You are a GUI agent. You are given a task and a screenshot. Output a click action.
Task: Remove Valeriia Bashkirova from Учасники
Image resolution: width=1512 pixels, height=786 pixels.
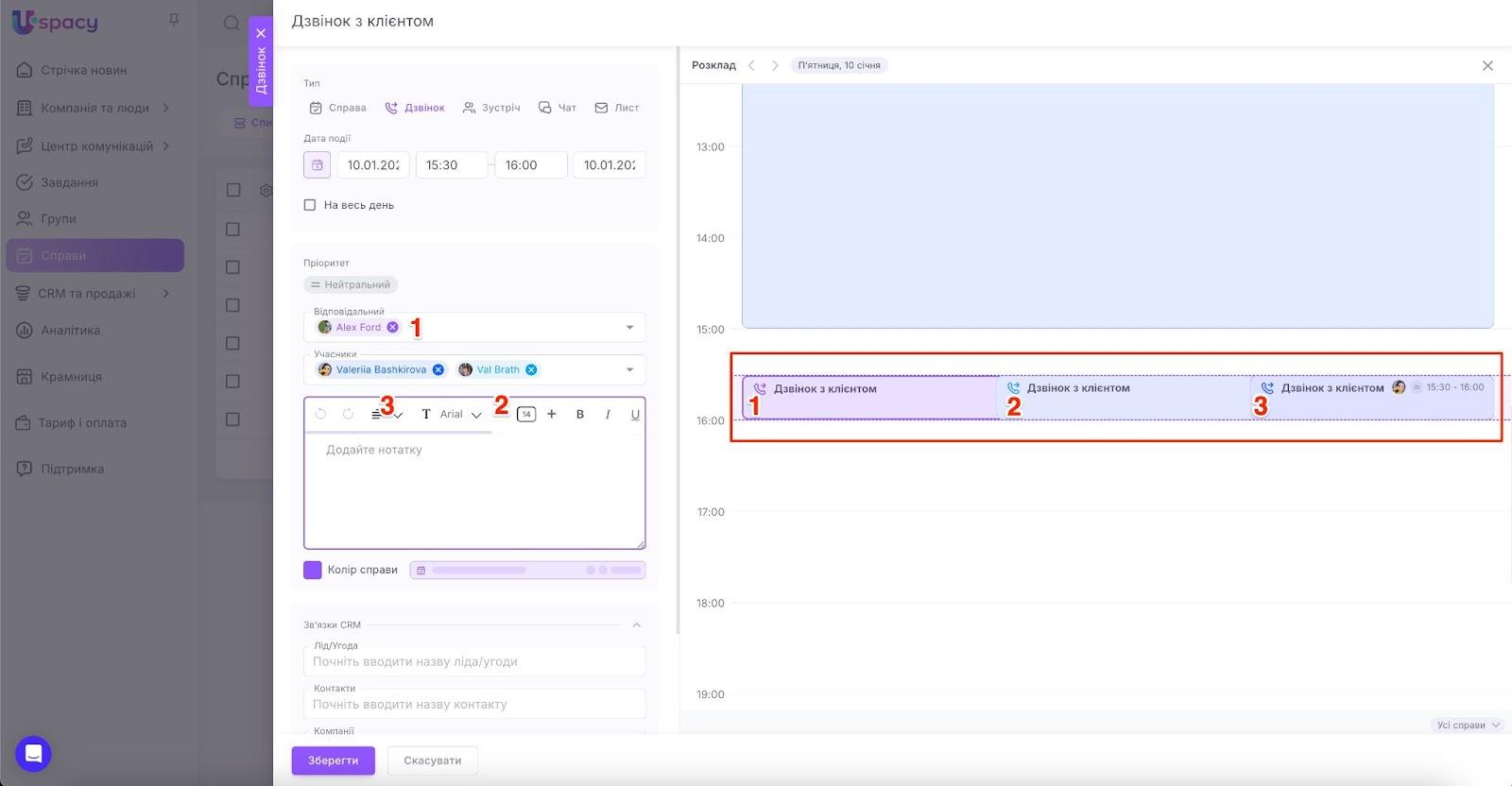pos(438,369)
